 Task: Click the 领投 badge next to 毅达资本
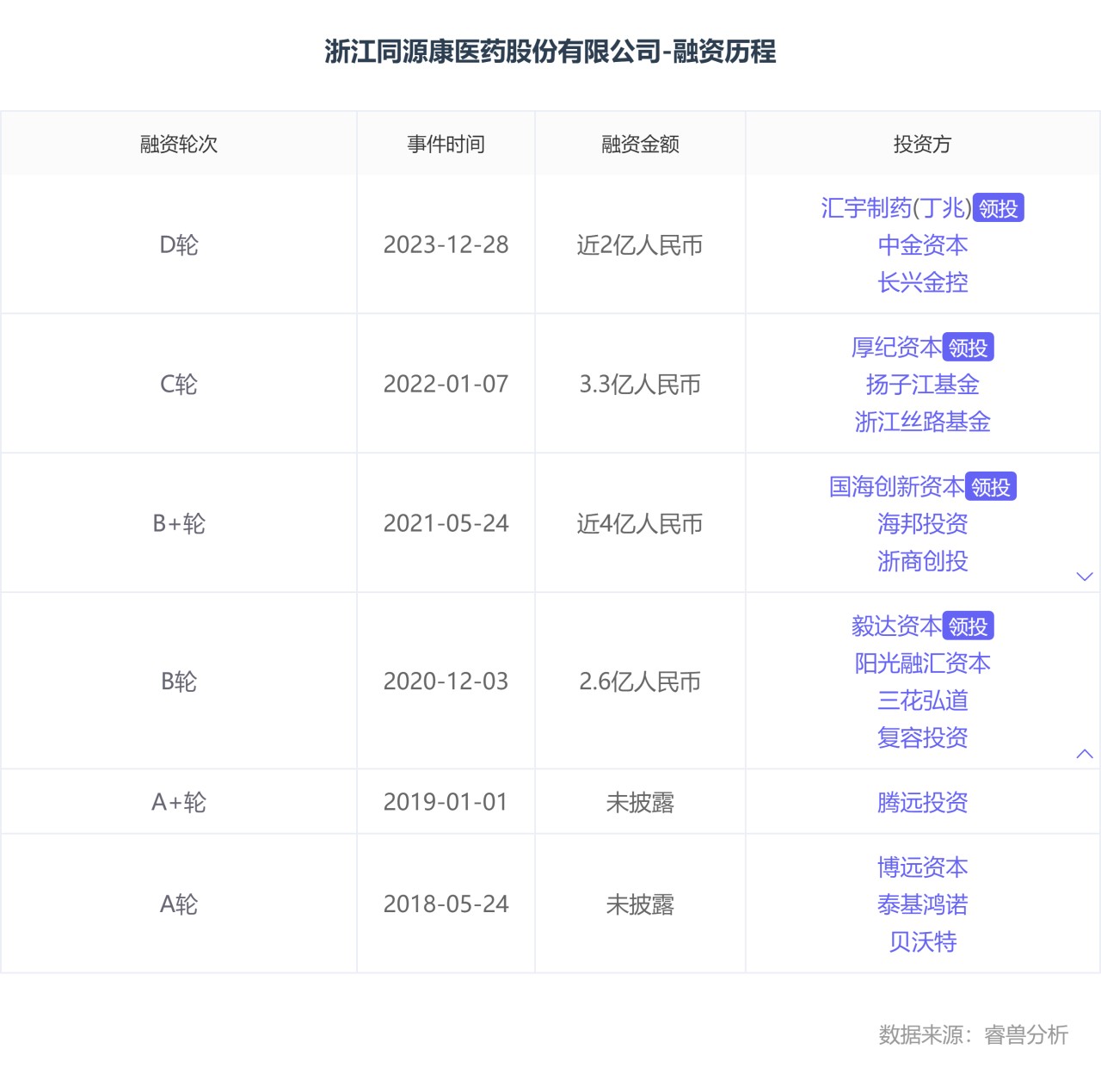coord(969,626)
